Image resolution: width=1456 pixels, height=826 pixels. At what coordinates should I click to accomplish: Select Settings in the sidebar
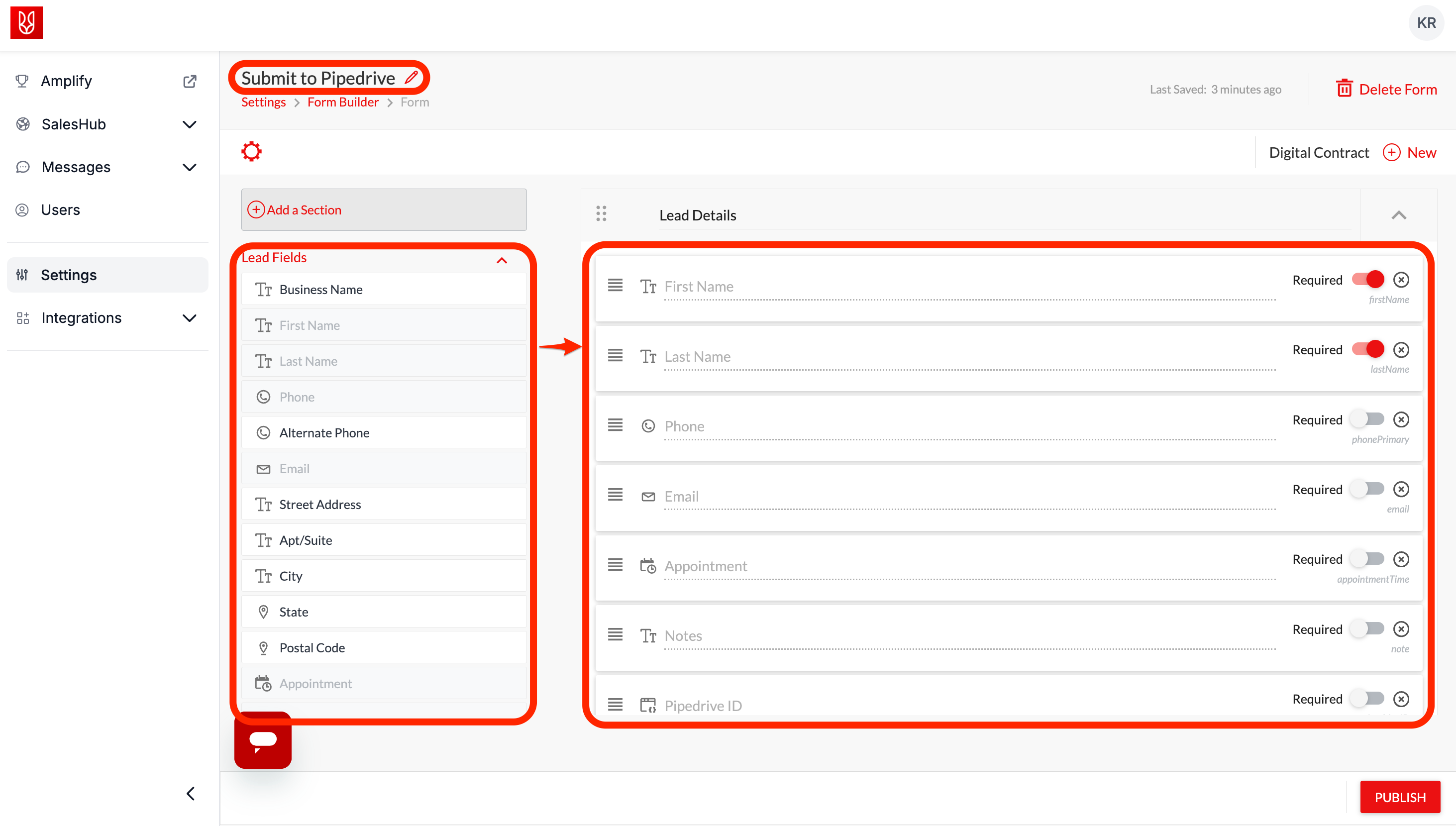point(108,275)
